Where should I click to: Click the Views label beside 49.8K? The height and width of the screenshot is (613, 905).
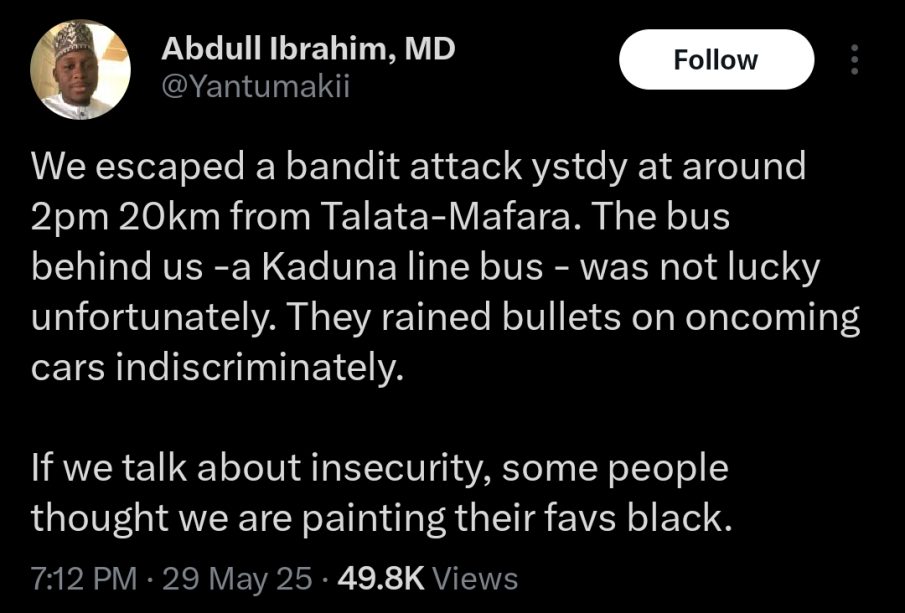point(474,578)
